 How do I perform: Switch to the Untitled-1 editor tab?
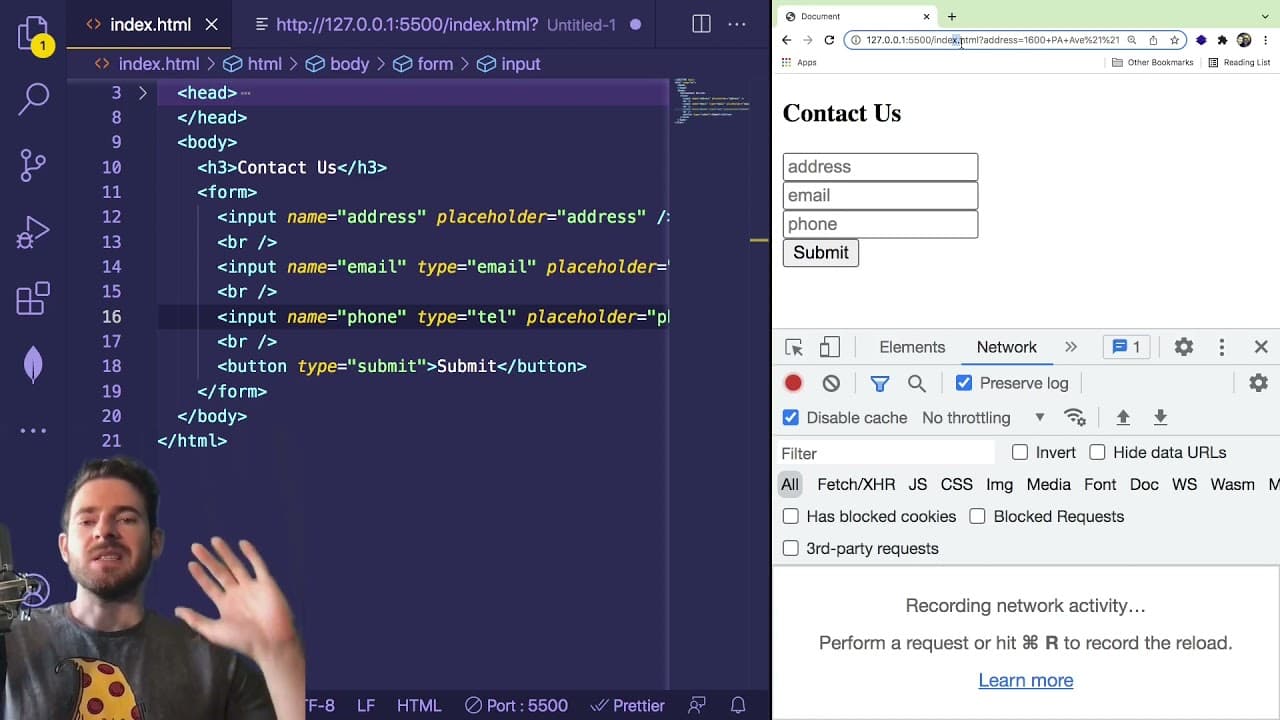445,24
